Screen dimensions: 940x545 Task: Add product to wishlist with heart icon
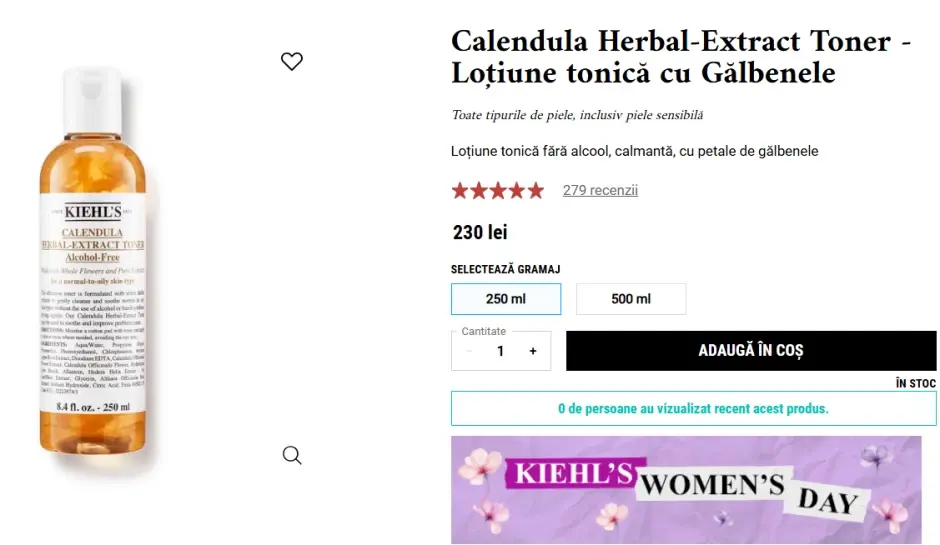[x=292, y=61]
